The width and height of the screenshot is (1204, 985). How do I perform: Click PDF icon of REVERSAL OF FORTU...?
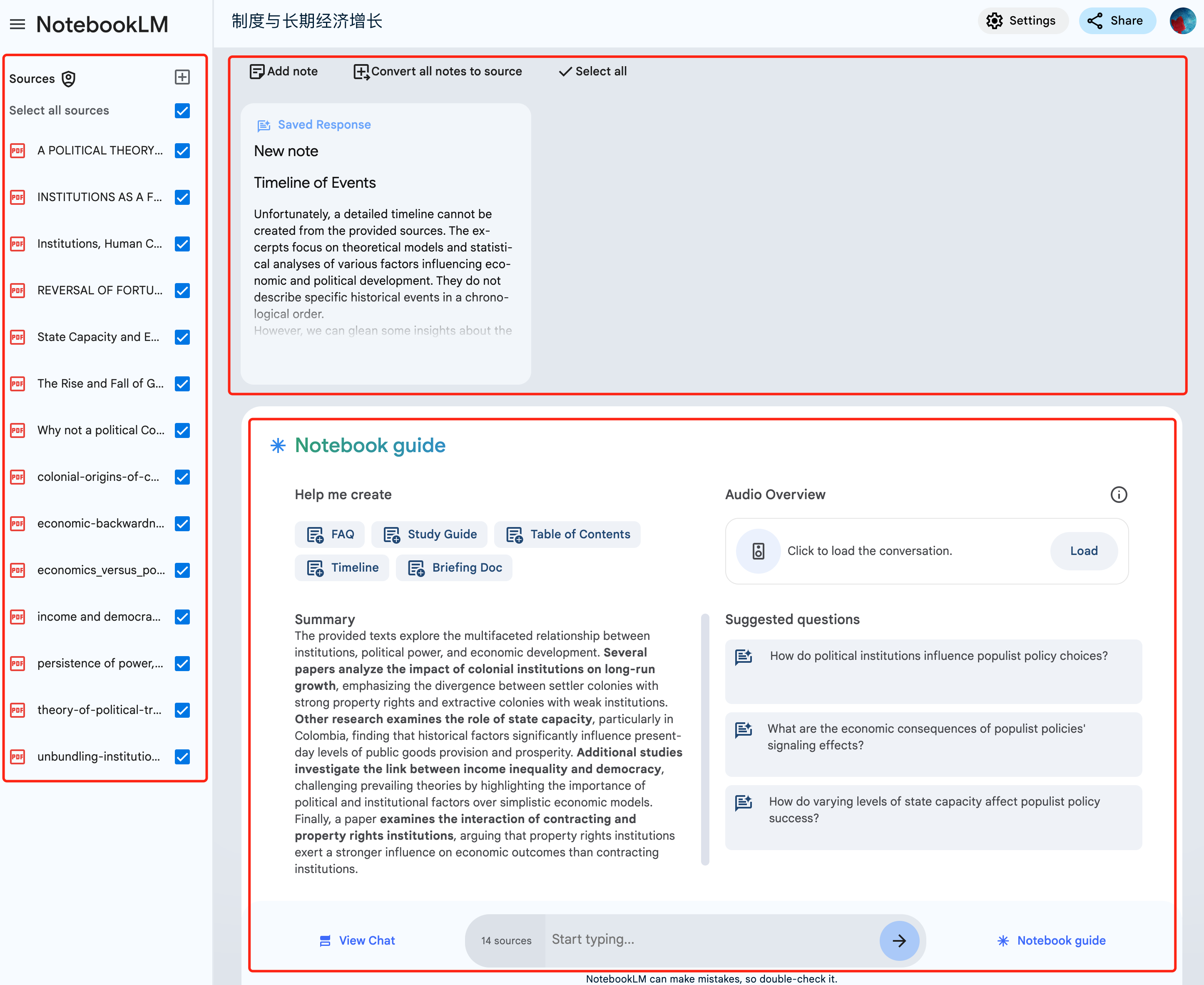17,291
